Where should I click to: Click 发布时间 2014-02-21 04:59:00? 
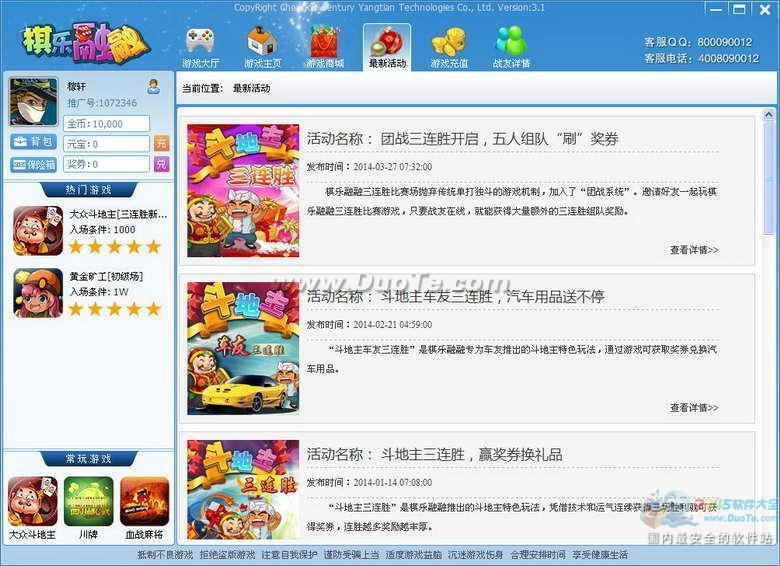369,324
